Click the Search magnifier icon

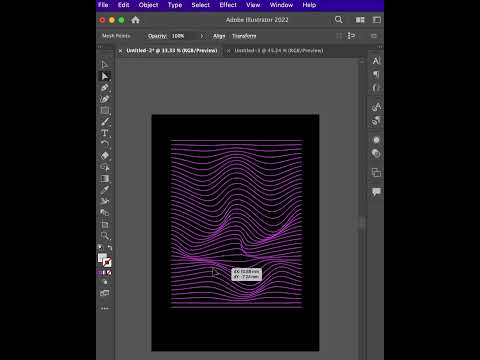point(339,20)
